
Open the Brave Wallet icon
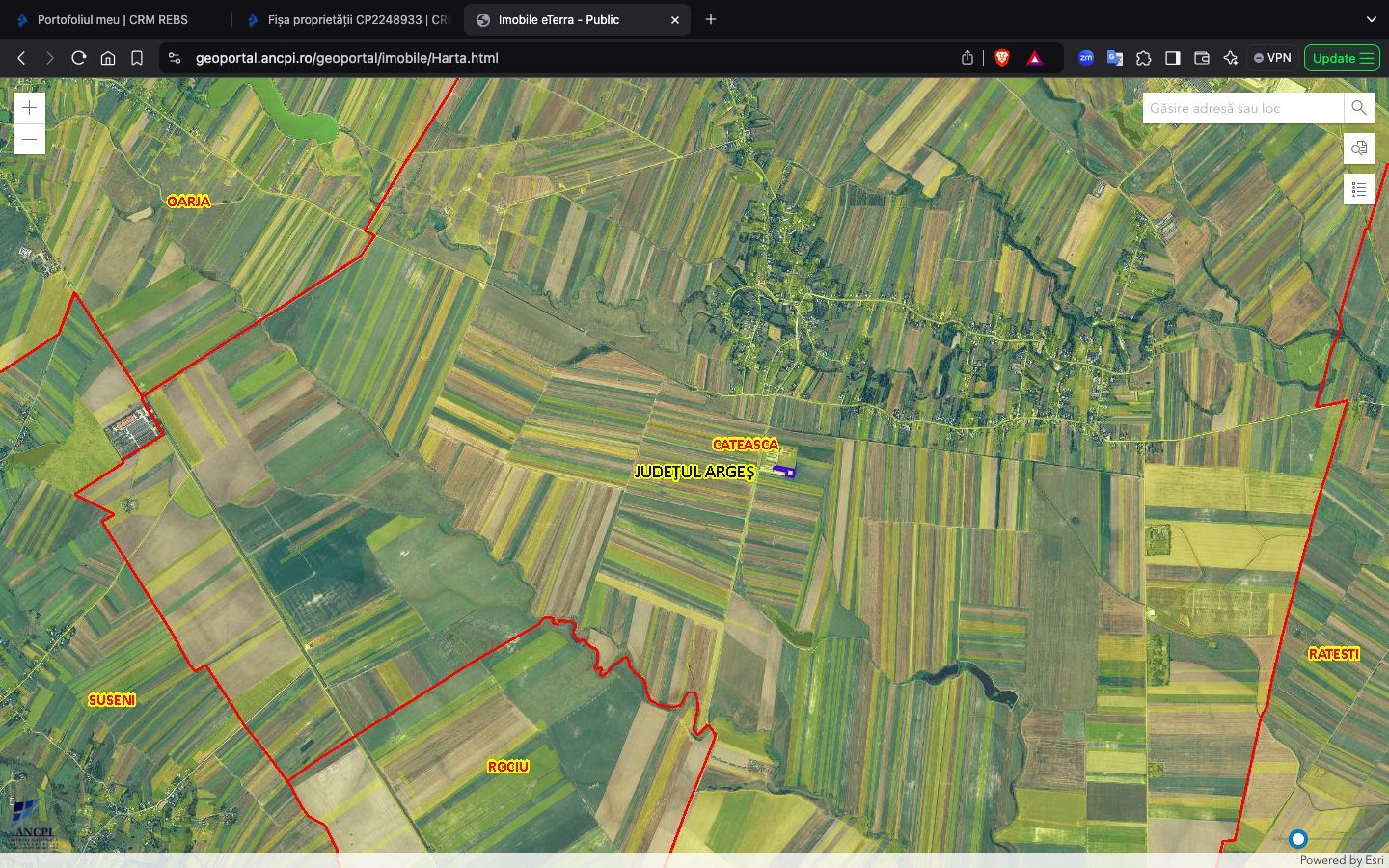click(1201, 58)
